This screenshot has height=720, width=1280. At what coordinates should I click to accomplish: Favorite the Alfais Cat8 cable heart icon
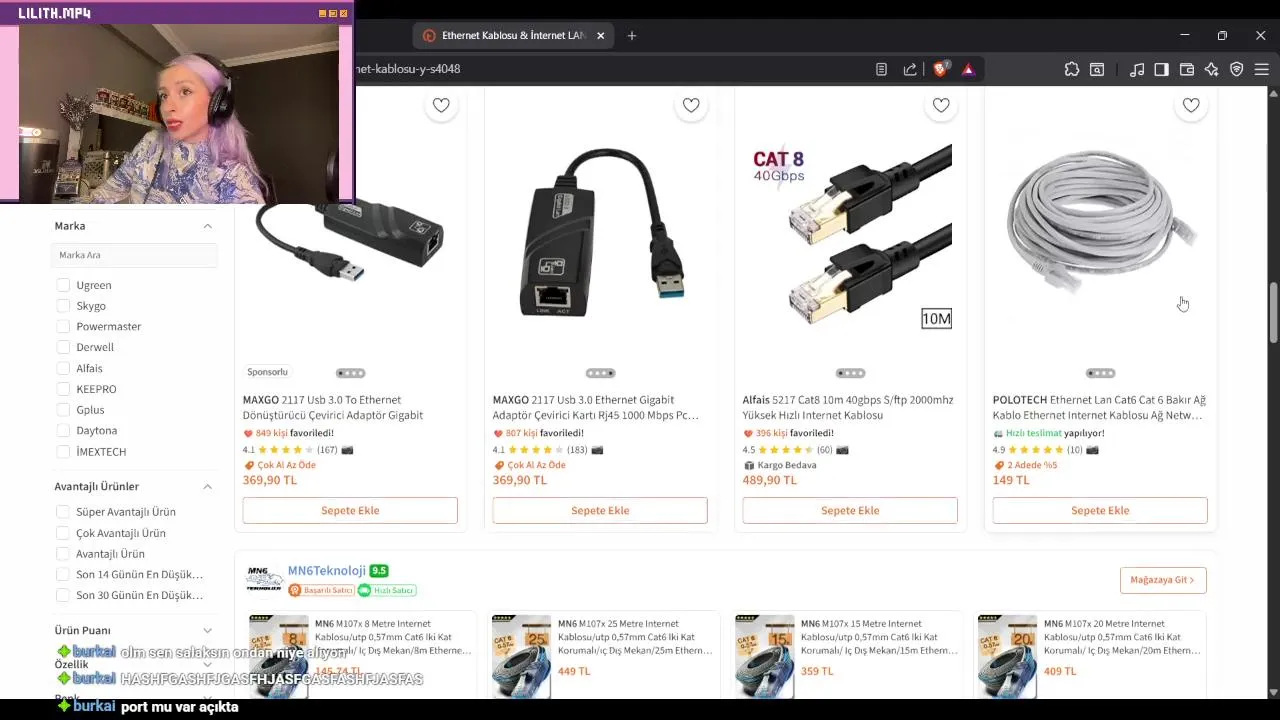(941, 105)
